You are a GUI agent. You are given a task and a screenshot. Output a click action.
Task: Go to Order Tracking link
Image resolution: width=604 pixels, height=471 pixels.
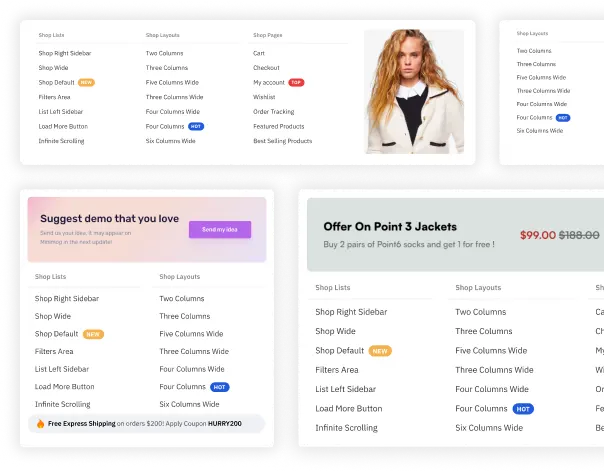(x=273, y=112)
